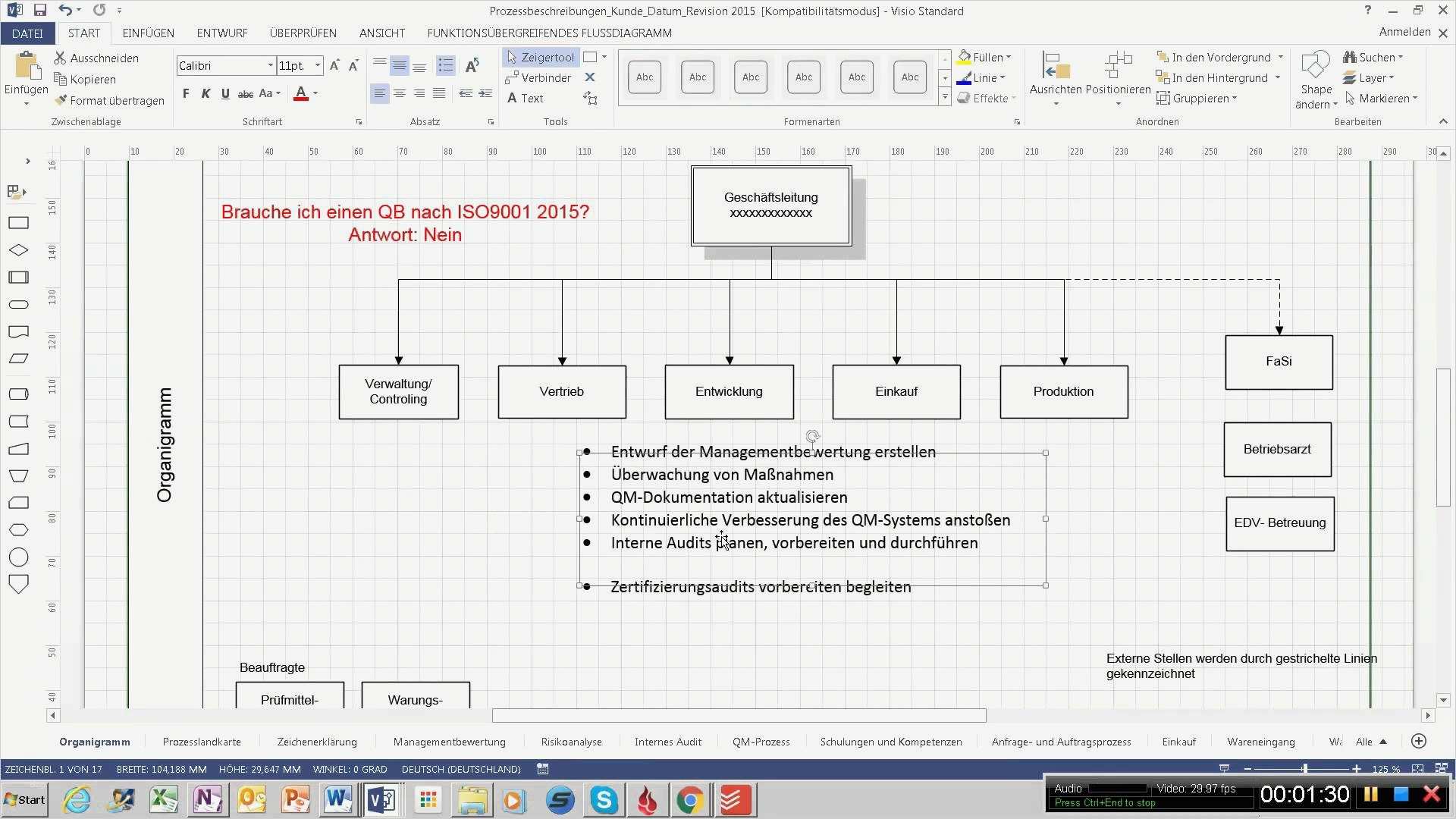Click the Format übertragen painter icon

tap(61, 100)
